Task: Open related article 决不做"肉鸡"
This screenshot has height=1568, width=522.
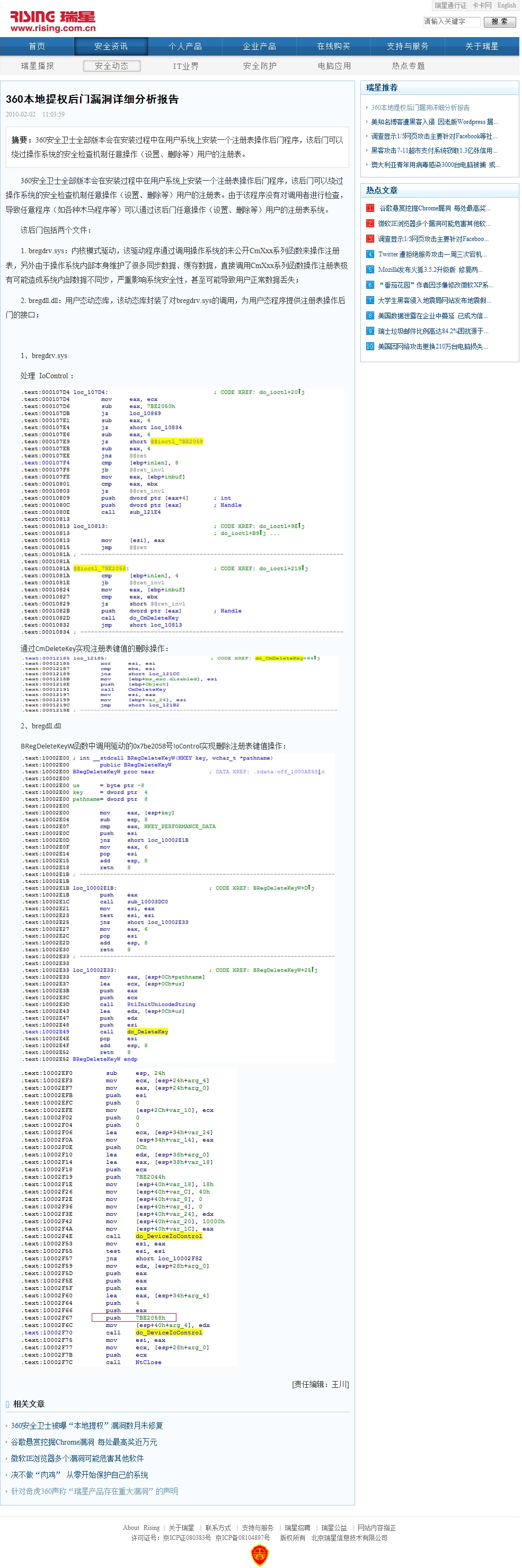Action: coord(79,1475)
